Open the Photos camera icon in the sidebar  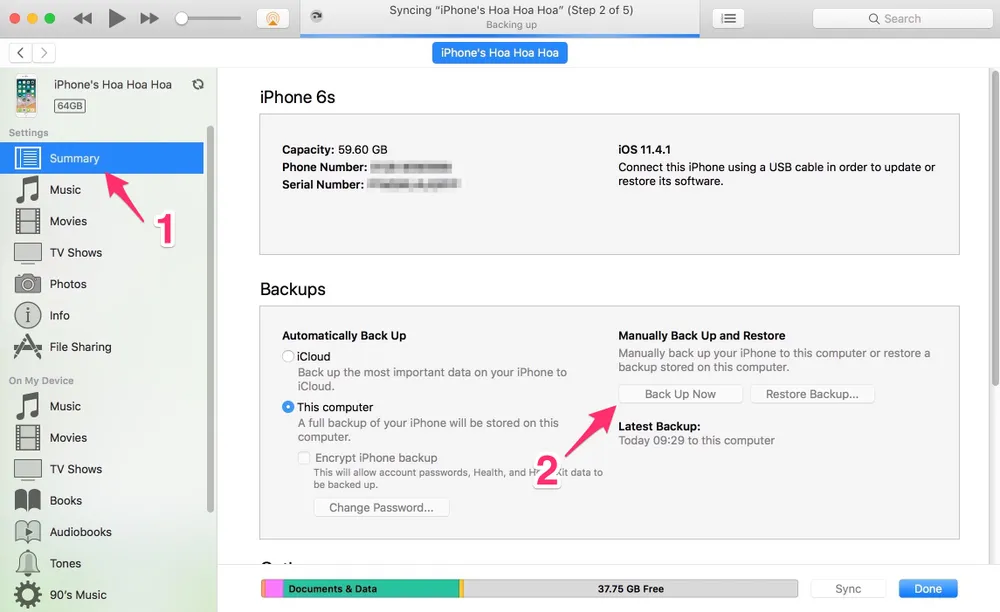[x=27, y=284]
